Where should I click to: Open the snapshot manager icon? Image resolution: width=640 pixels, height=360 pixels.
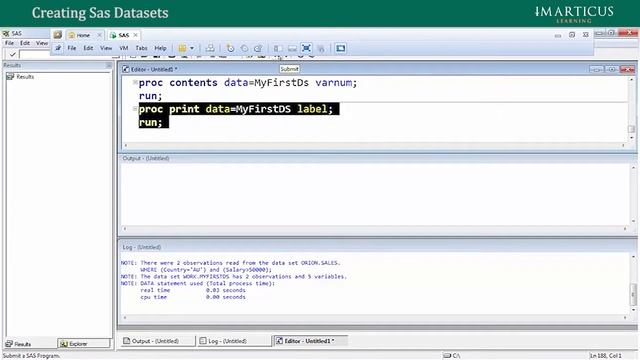click(258, 48)
